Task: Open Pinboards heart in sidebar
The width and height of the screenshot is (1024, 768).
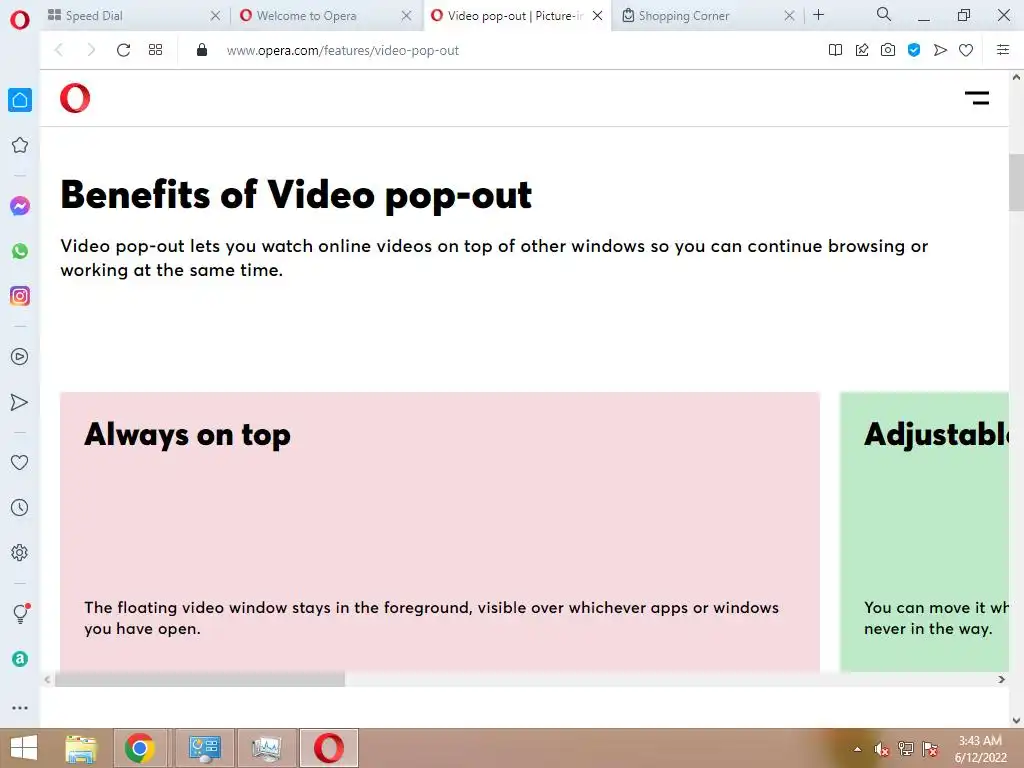Action: tap(20, 462)
